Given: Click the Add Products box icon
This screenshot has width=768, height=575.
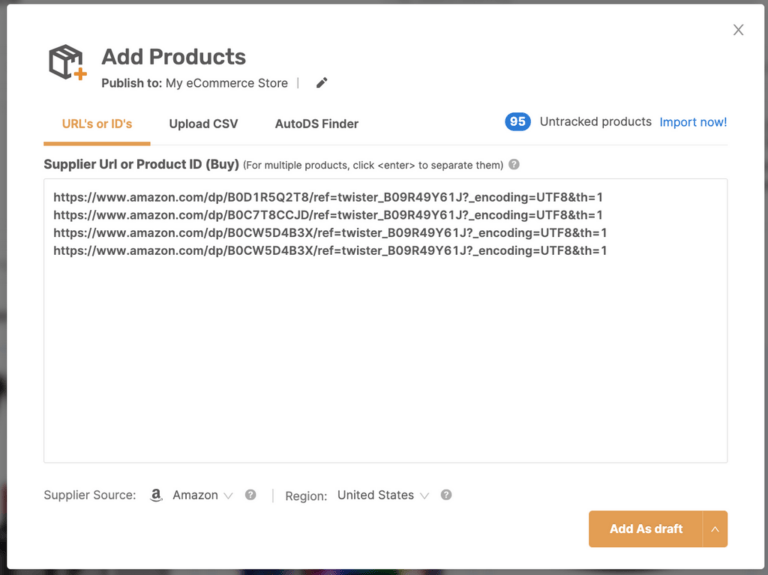Looking at the screenshot, I should point(68,62).
